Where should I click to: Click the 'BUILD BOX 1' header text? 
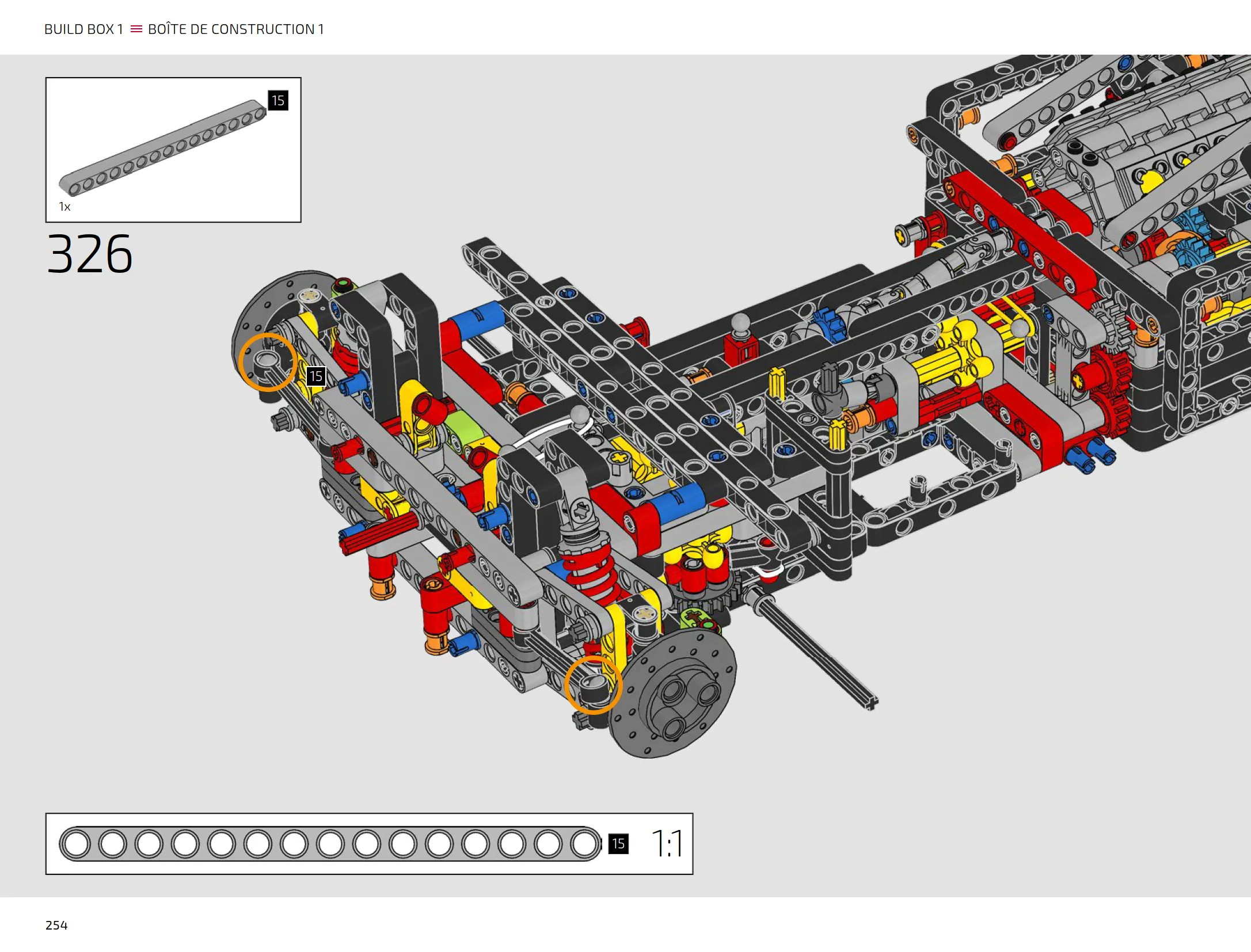[84, 29]
